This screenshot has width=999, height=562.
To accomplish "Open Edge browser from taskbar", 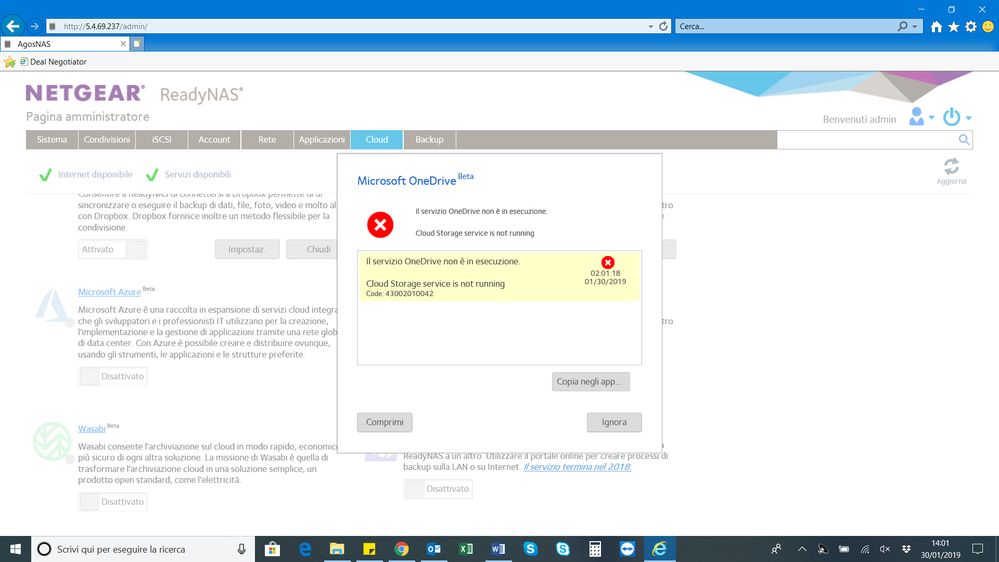I will click(305, 549).
